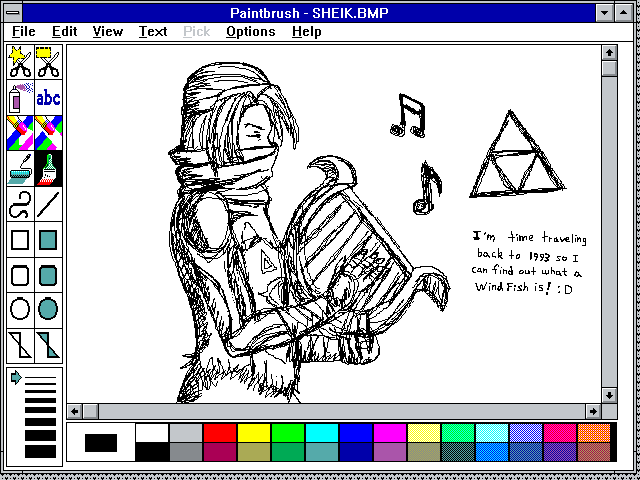Image resolution: width=640 pixels, height=480 pixels.
Task: Select the hollow Polygon tool
Action: 20,346
